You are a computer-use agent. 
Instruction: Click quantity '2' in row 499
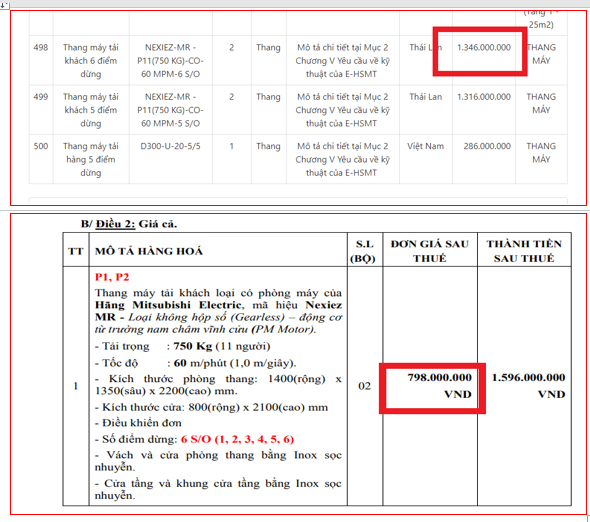pos(231,97)
